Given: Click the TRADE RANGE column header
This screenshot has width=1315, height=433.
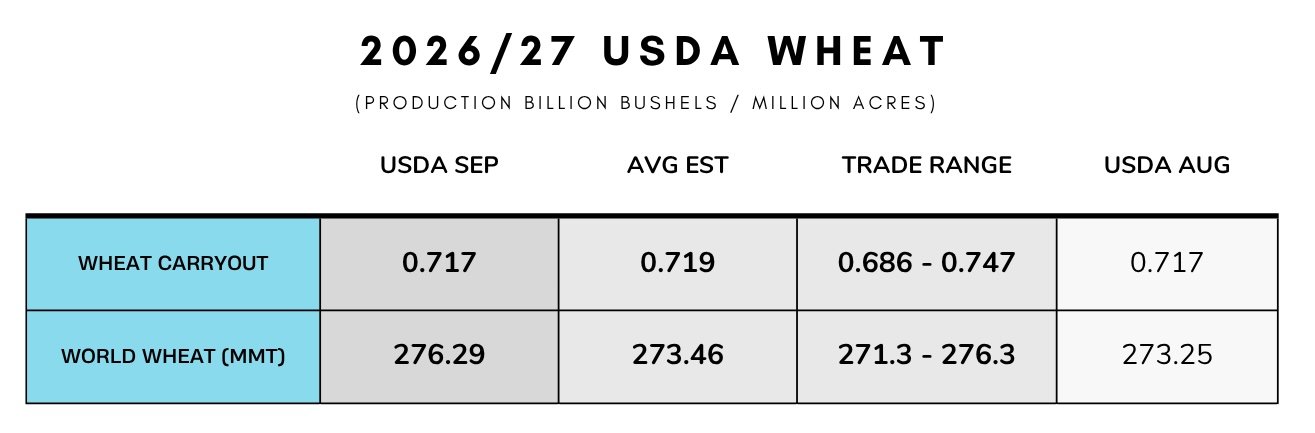Looking at the screenshot, I should (926, 166).
